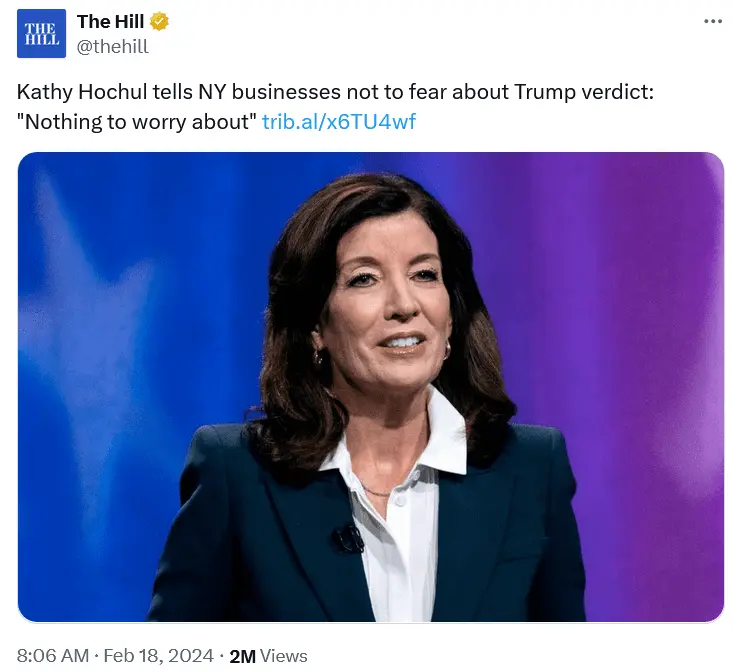The image size is (733, 672).
Task: Click the @thehill handle
Action: (x=113, y=45)
